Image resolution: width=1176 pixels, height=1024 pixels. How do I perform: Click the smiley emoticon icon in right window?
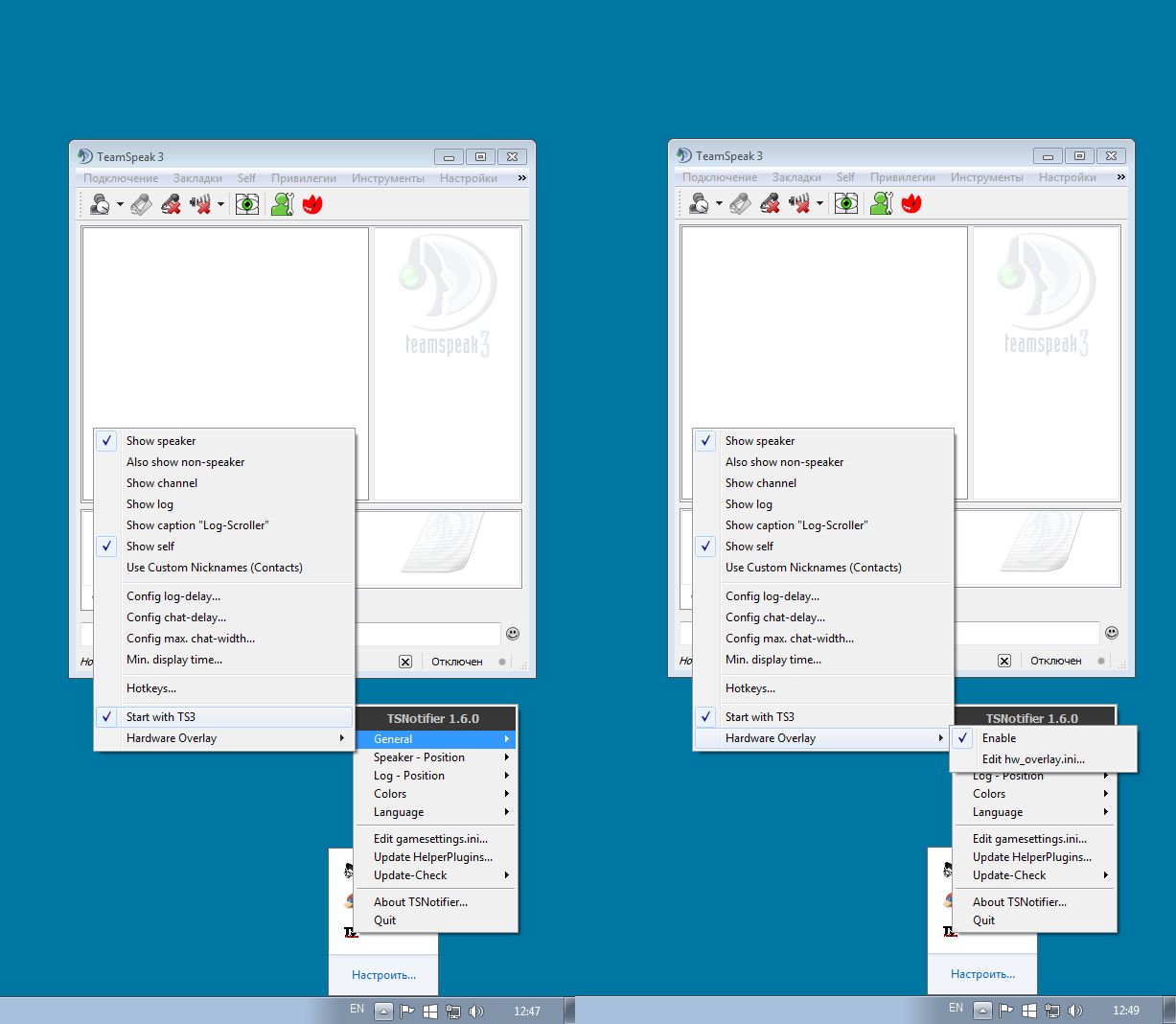click(1112, 633)
